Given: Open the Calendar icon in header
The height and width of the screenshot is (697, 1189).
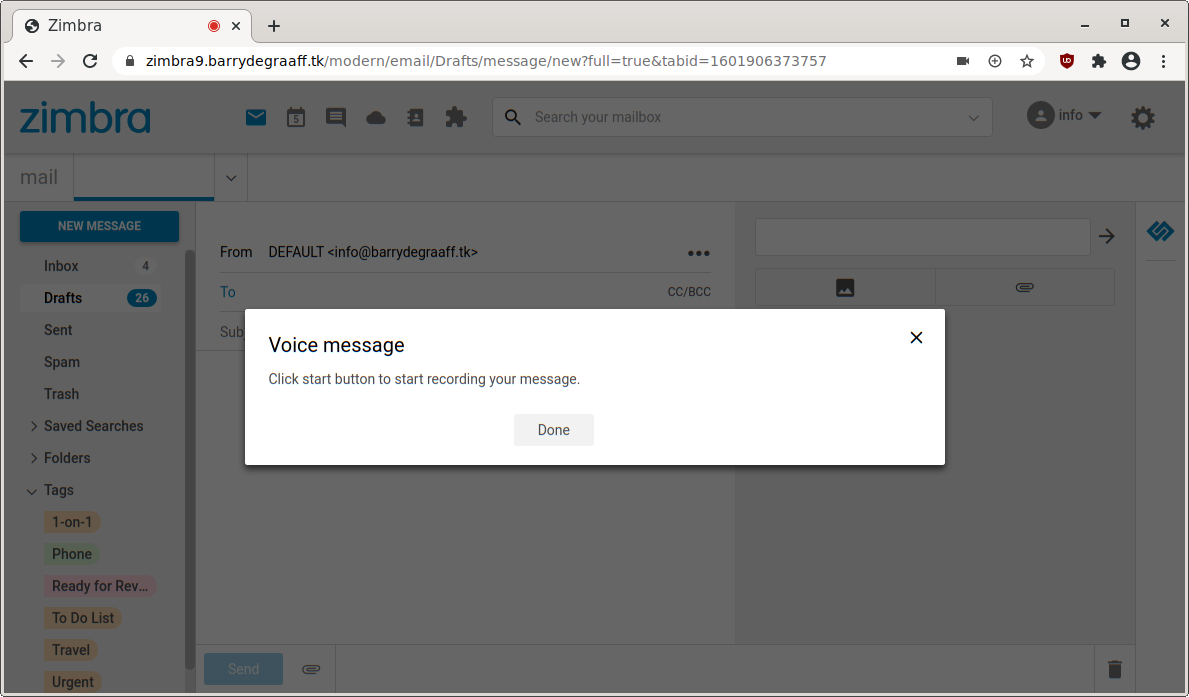Looking at the screenshot, I should 296,118.
